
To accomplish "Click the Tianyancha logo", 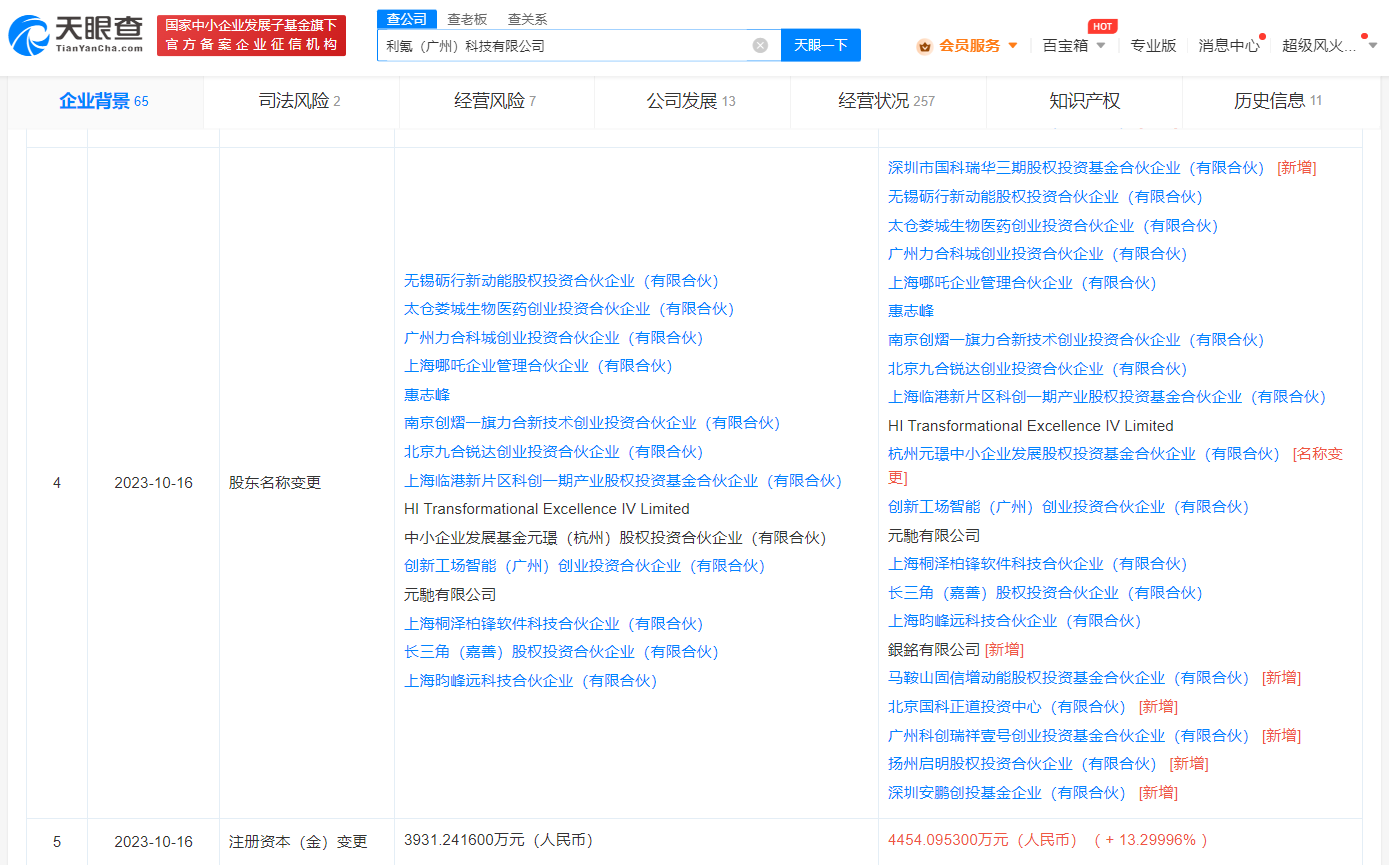I will 76,35.
